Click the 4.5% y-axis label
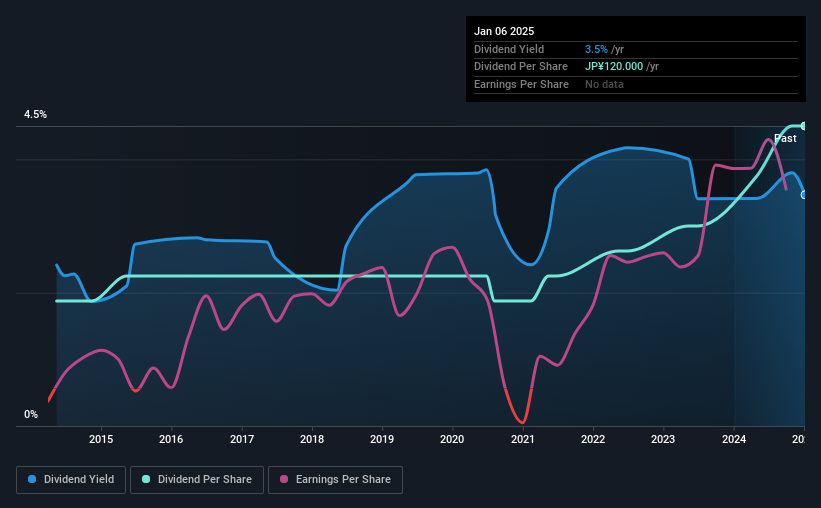 pyautogui.click(x=36, y=115)
